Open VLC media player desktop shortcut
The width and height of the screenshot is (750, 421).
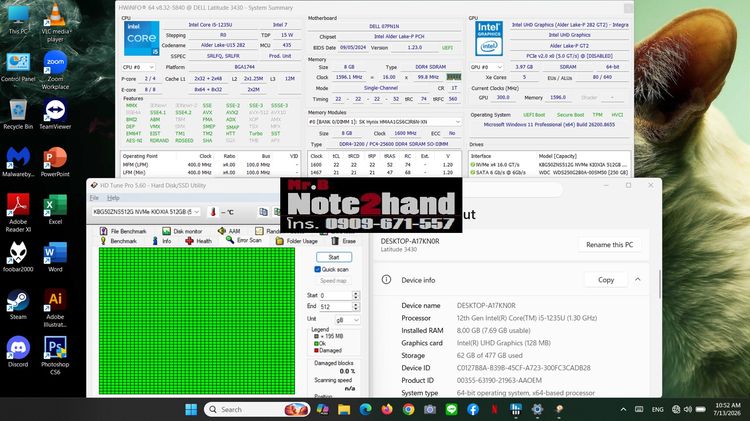(x=55, y=22)
